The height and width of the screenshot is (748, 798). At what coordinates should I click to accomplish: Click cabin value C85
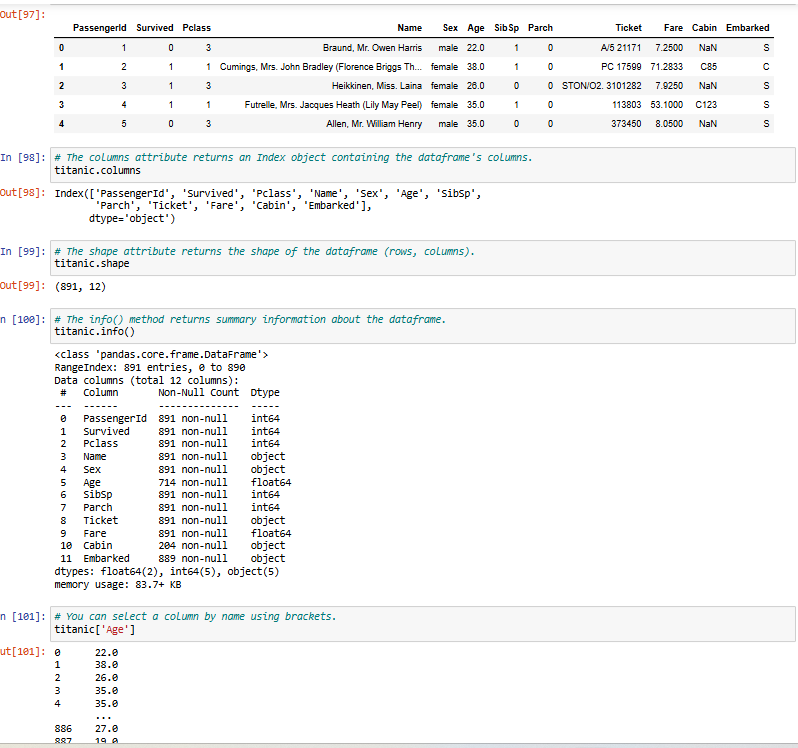pyautogui.click(x=708, y=67)
